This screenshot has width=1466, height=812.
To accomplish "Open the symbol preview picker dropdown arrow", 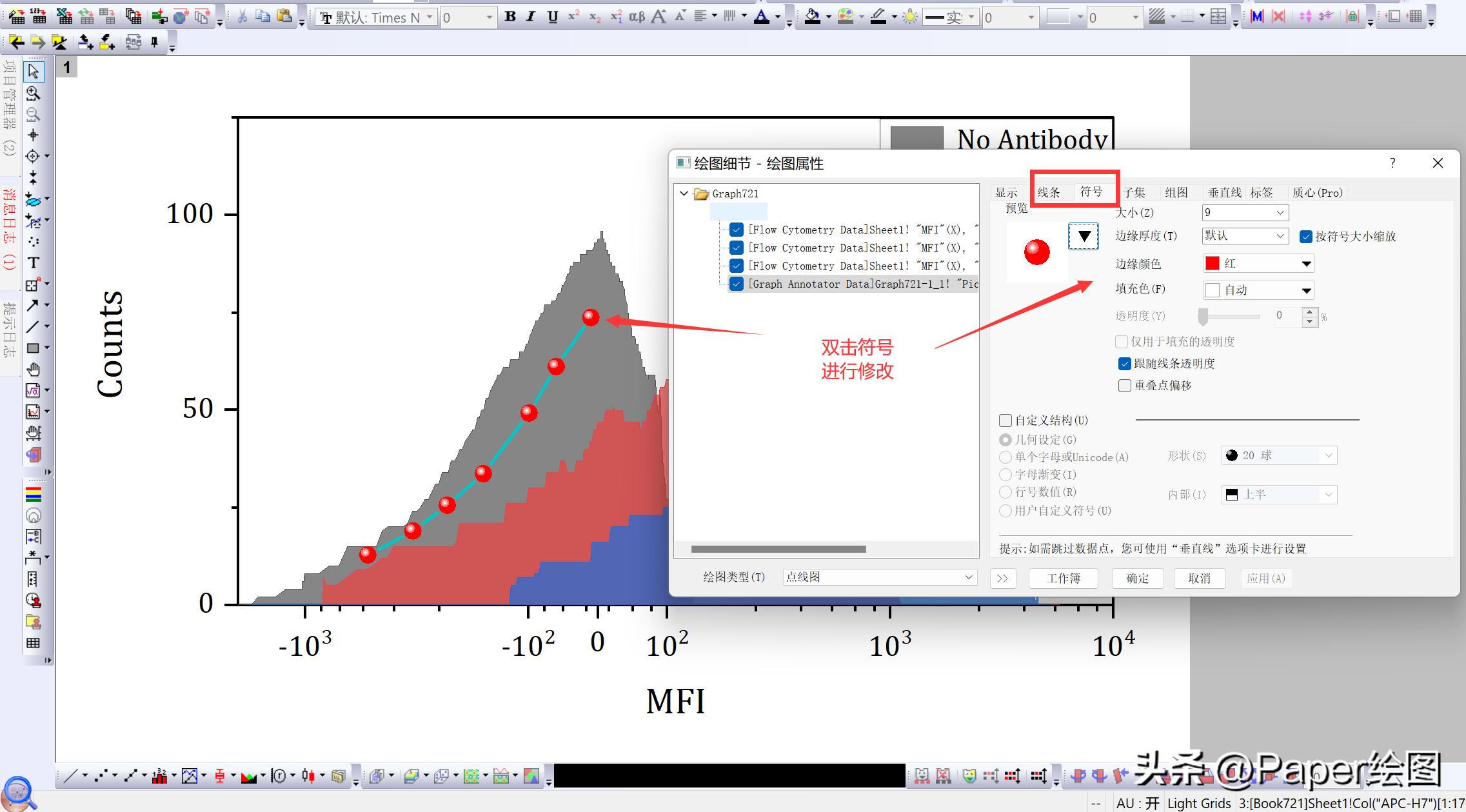I will click(x=1084, y=236).
